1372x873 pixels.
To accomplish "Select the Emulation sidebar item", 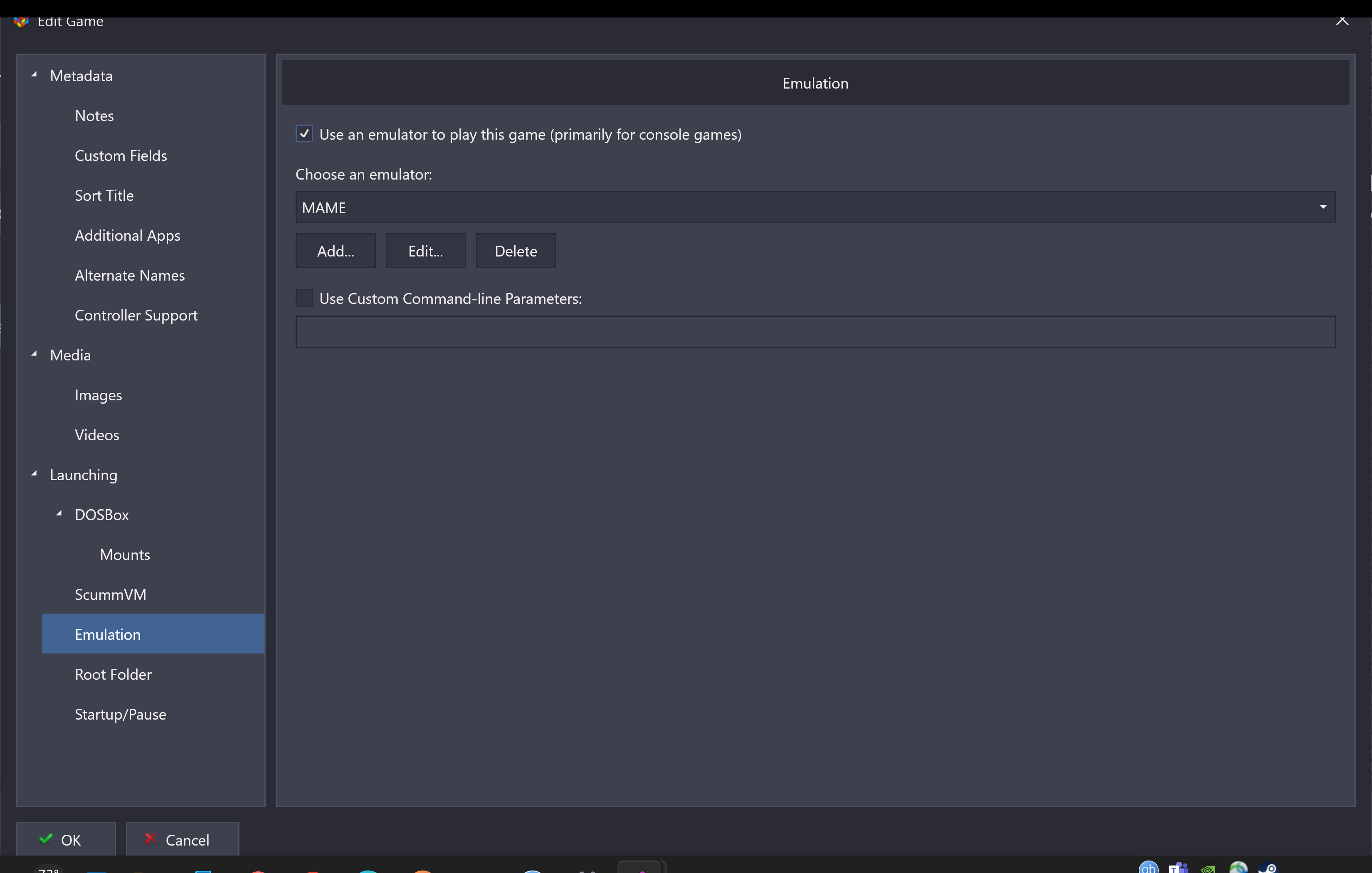I will point(153,634).
